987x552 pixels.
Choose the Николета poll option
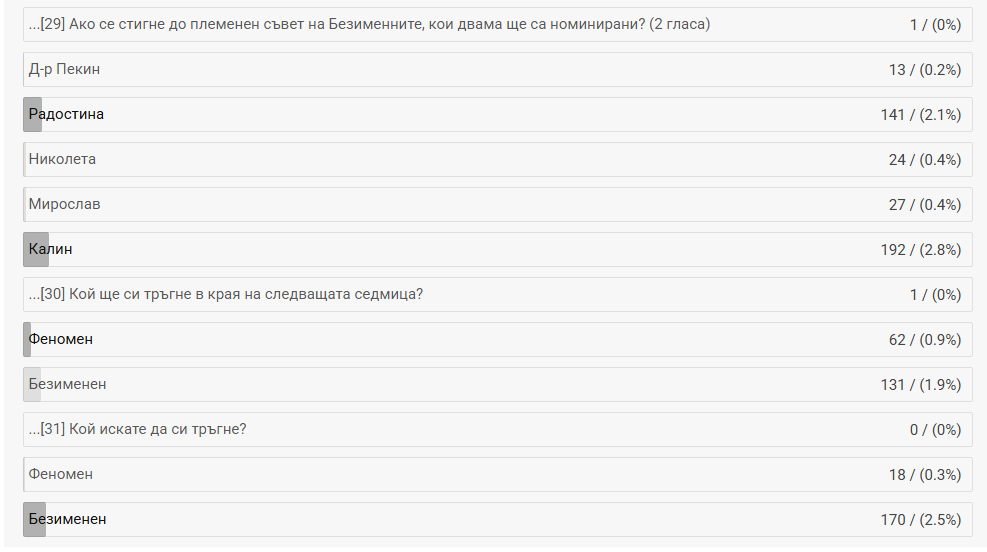(62, 159)
